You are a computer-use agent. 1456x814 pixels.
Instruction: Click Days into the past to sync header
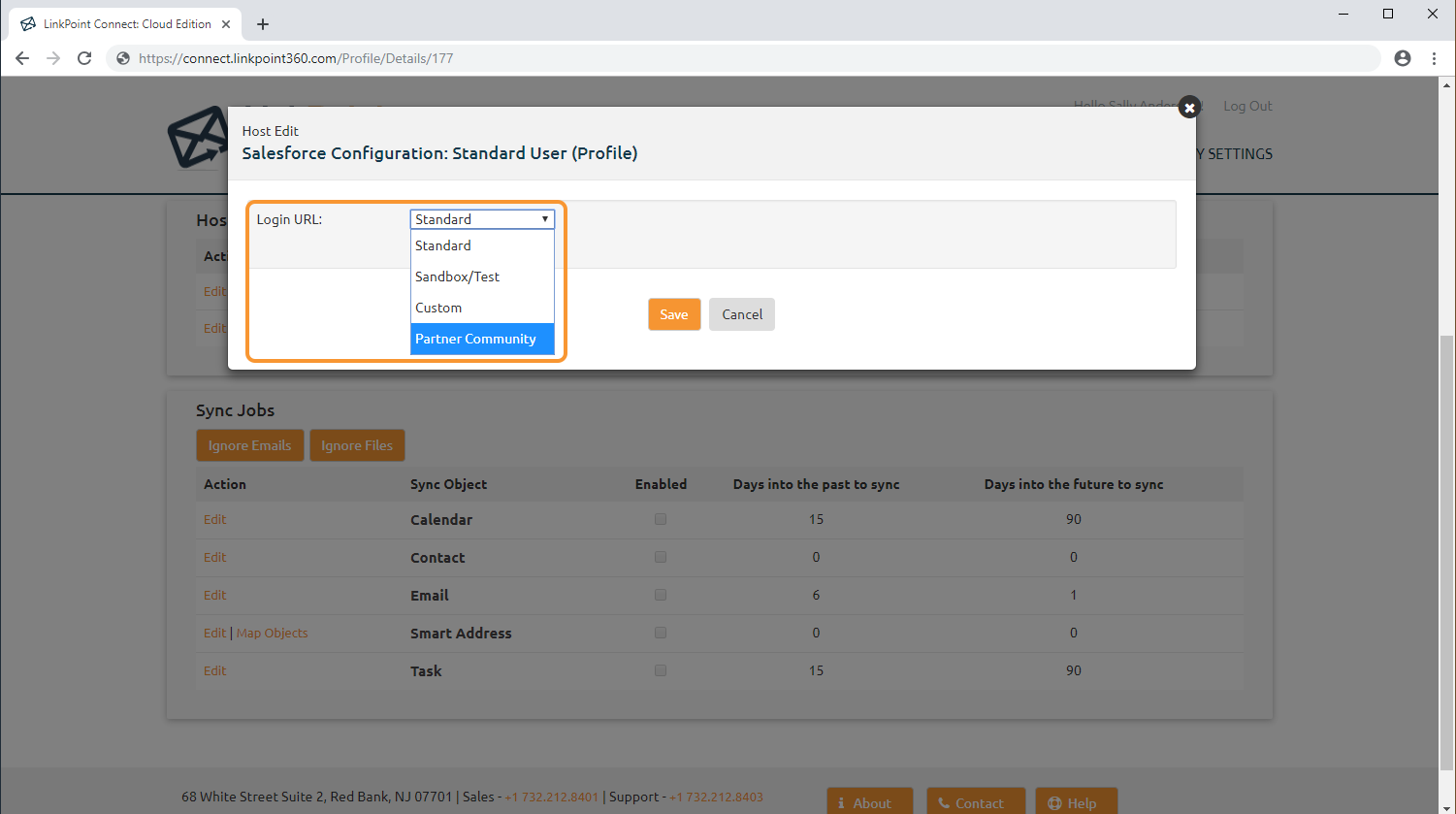pos(816,484)
